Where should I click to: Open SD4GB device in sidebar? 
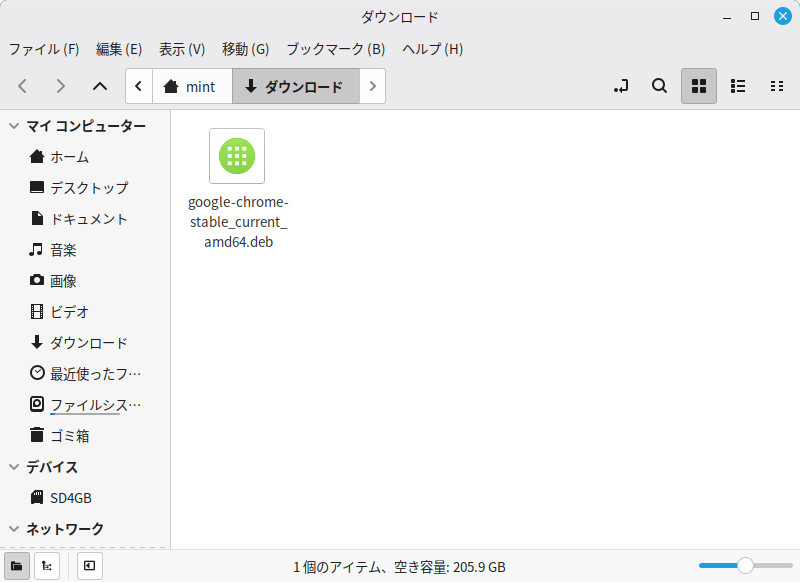pyautogui.click(x=70, y=497)
